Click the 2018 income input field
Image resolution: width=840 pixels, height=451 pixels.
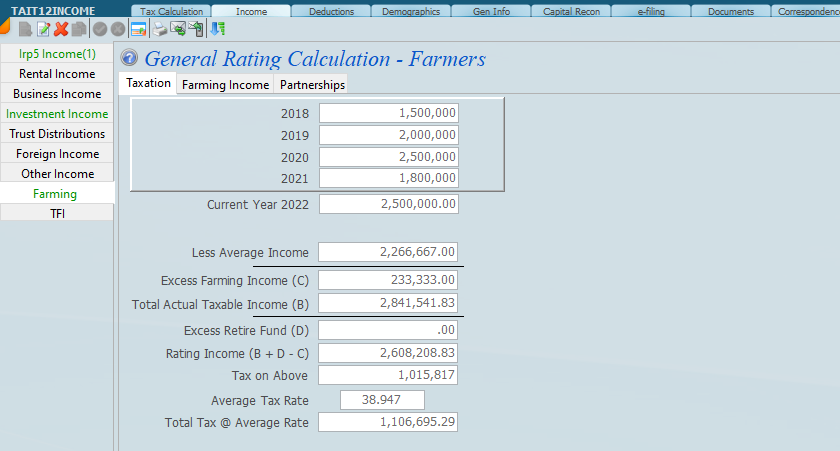388,113
